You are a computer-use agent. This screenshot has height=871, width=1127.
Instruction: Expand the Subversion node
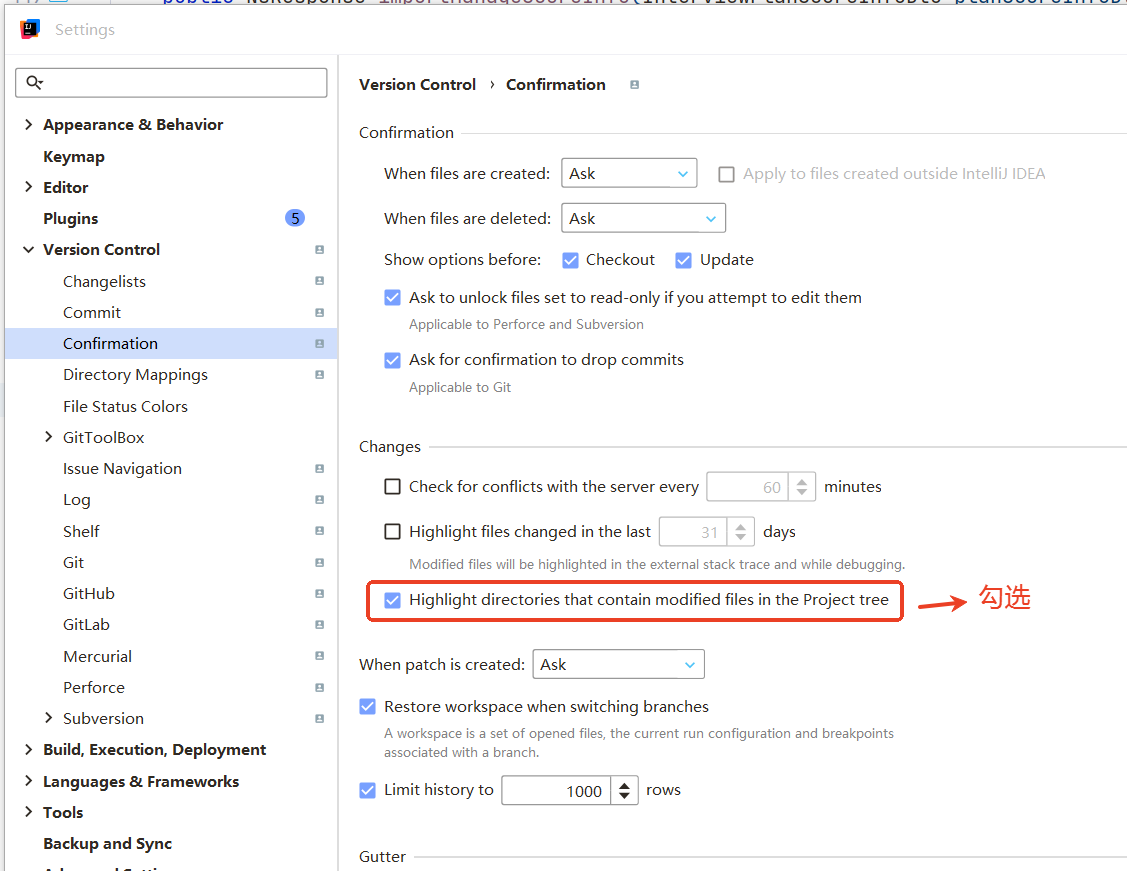pyautogui.click(x=48, y=718)
